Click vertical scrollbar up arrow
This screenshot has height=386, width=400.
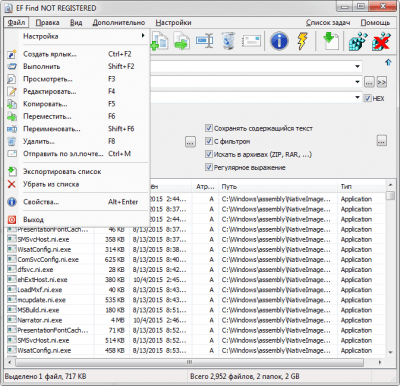point(390,185)
